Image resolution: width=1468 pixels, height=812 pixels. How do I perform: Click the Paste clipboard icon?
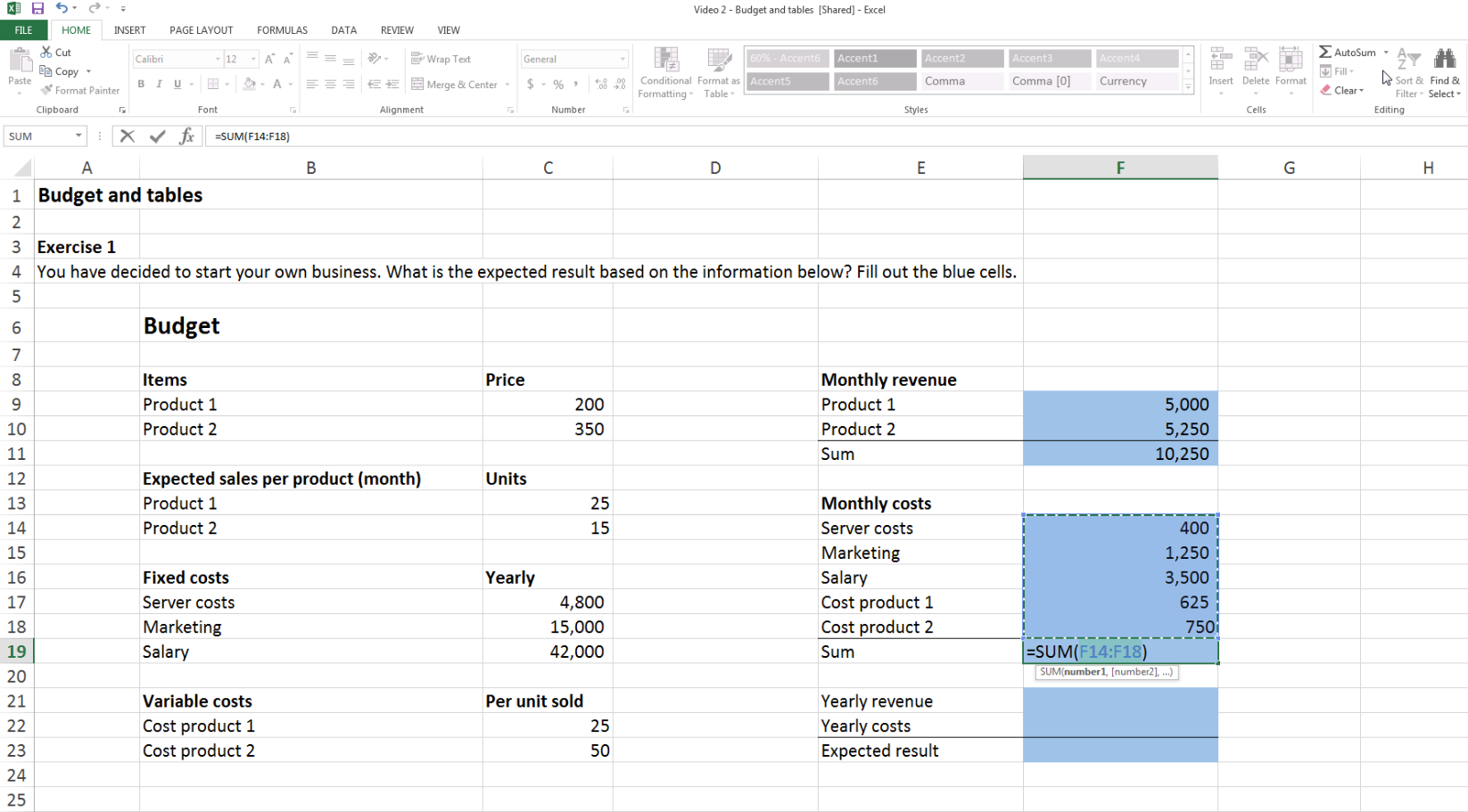(x=20, y=61)
